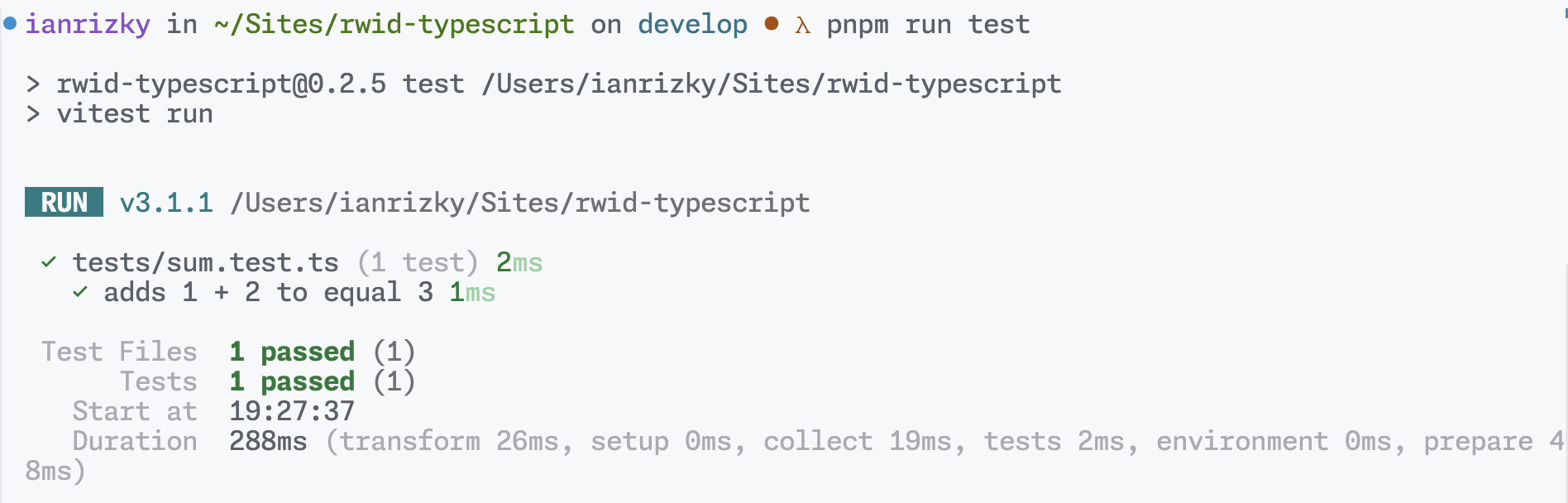Click the blue status dot before ianrizky

coord(10,24)
